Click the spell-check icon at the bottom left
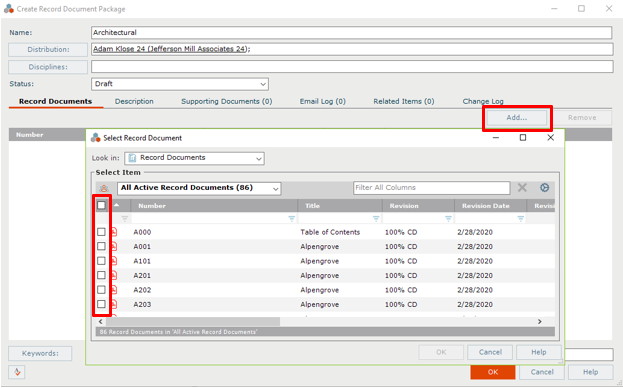 coord(17,372)
